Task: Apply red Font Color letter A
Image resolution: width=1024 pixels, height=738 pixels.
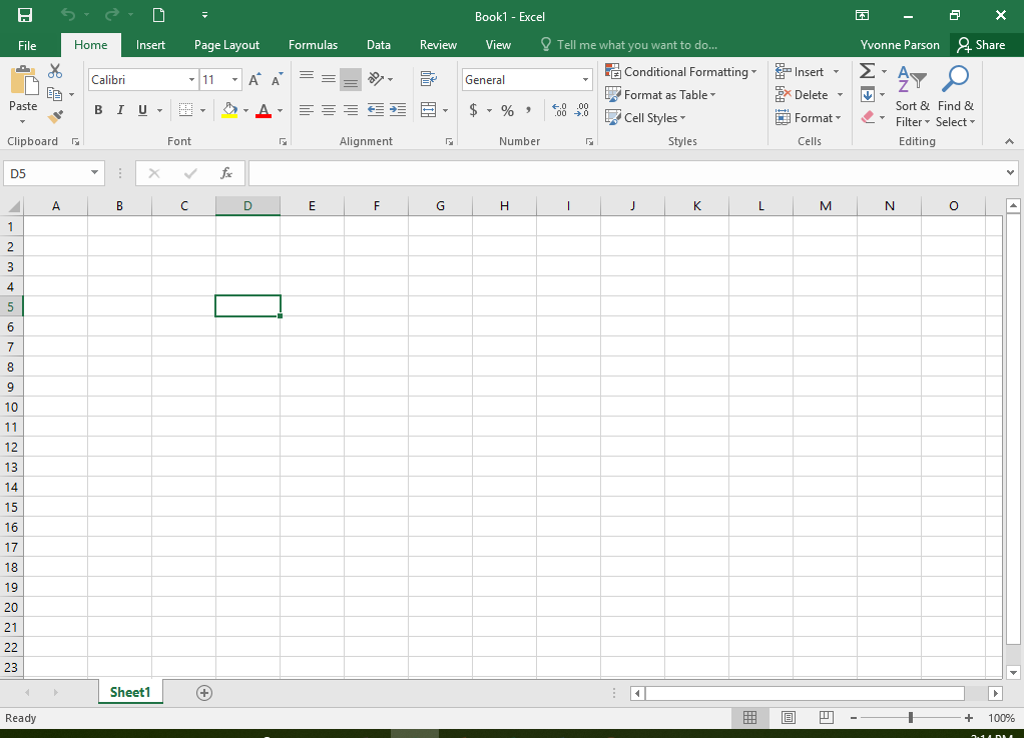Action: [263, 110]
